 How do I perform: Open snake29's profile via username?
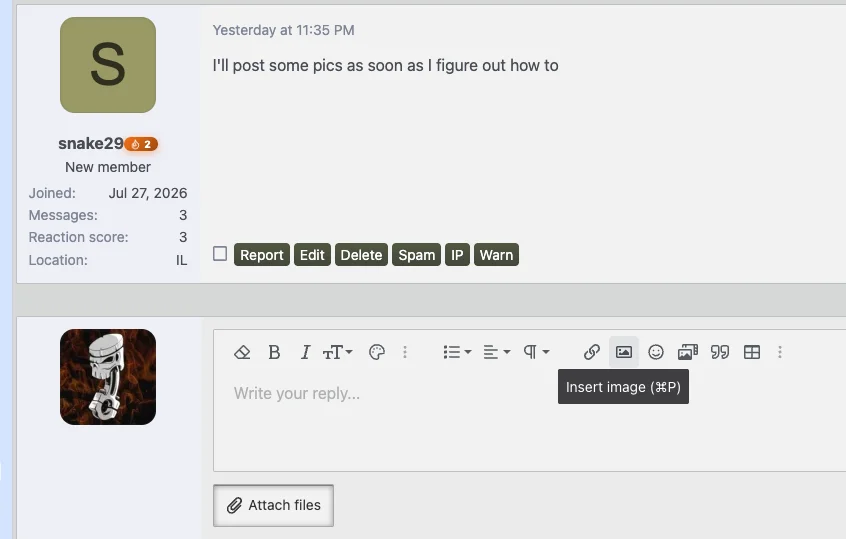click(91, 144)
